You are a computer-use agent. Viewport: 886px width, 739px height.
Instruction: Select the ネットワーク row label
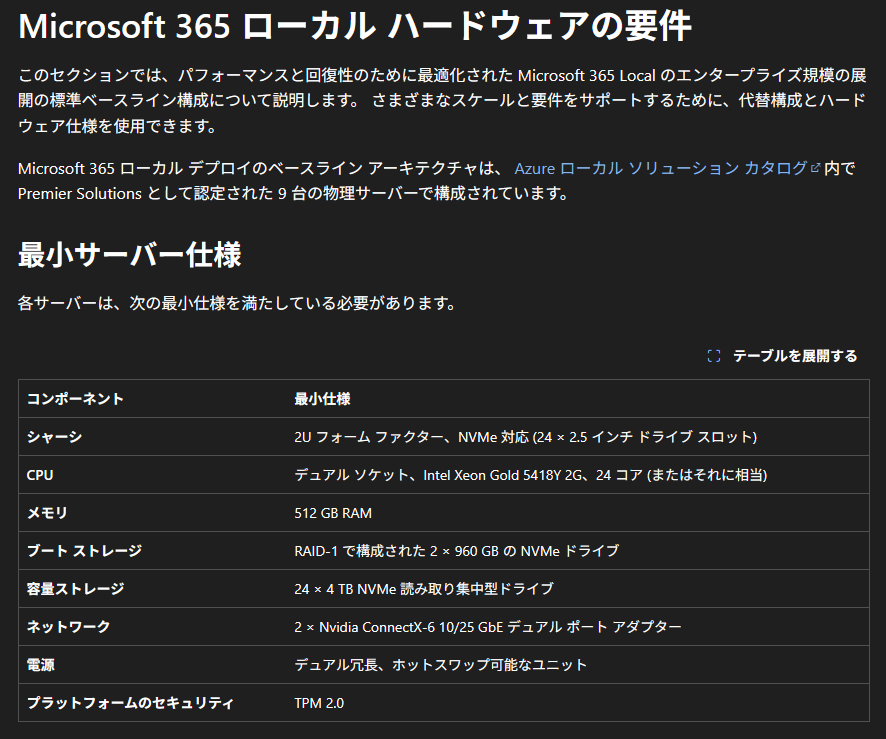point(68,627)
